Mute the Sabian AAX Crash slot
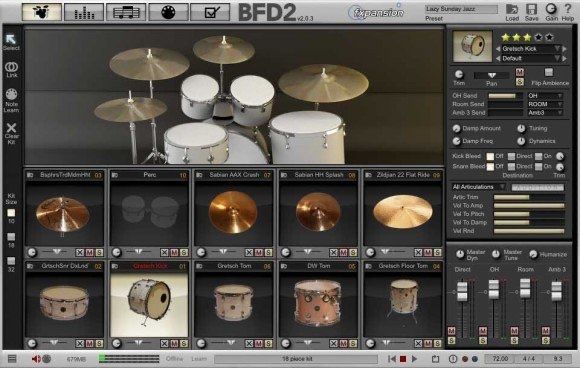Image resolution: width=580 pixels, height=368 pixels. [x=259, y=252]
